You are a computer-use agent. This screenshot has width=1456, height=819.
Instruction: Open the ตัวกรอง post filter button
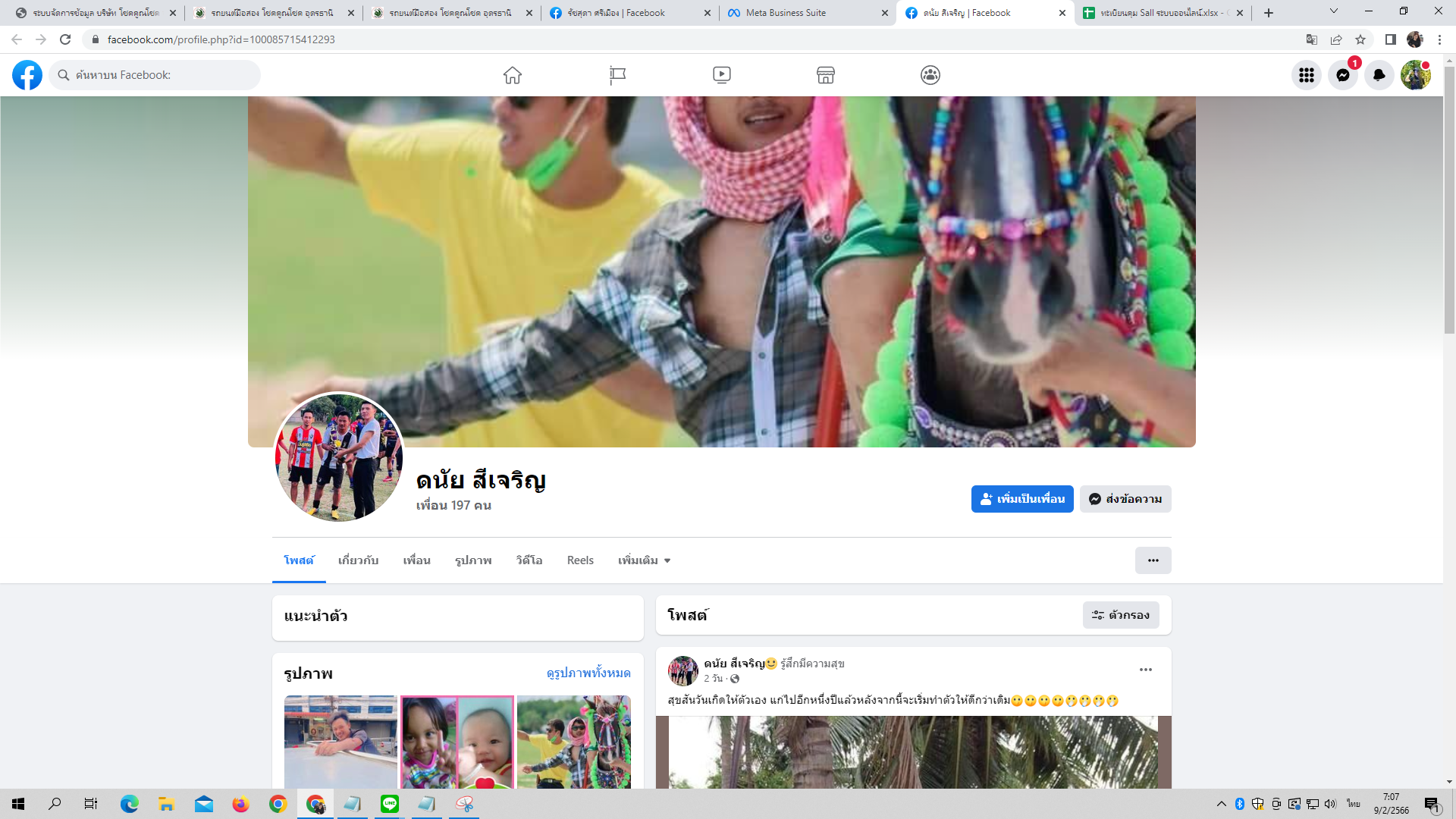1120,615
